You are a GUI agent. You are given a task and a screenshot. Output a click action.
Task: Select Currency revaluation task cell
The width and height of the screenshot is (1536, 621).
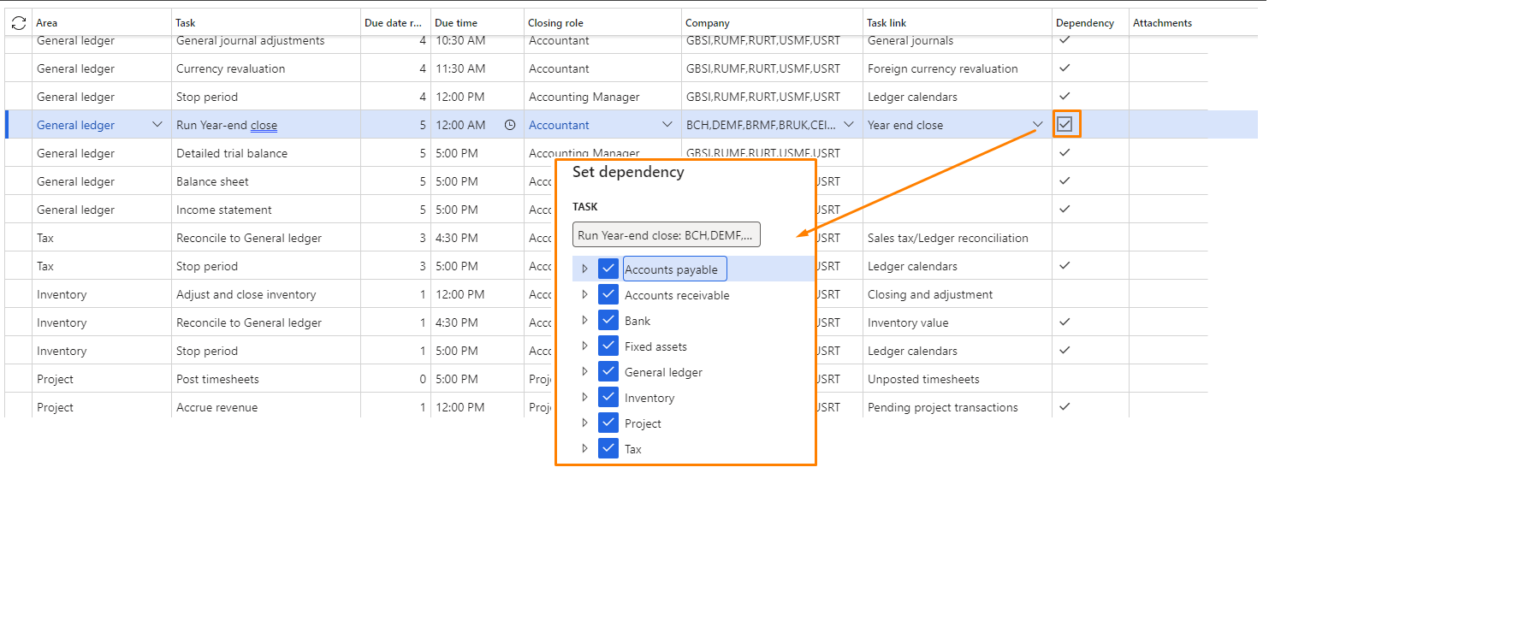tap(266, 69)
